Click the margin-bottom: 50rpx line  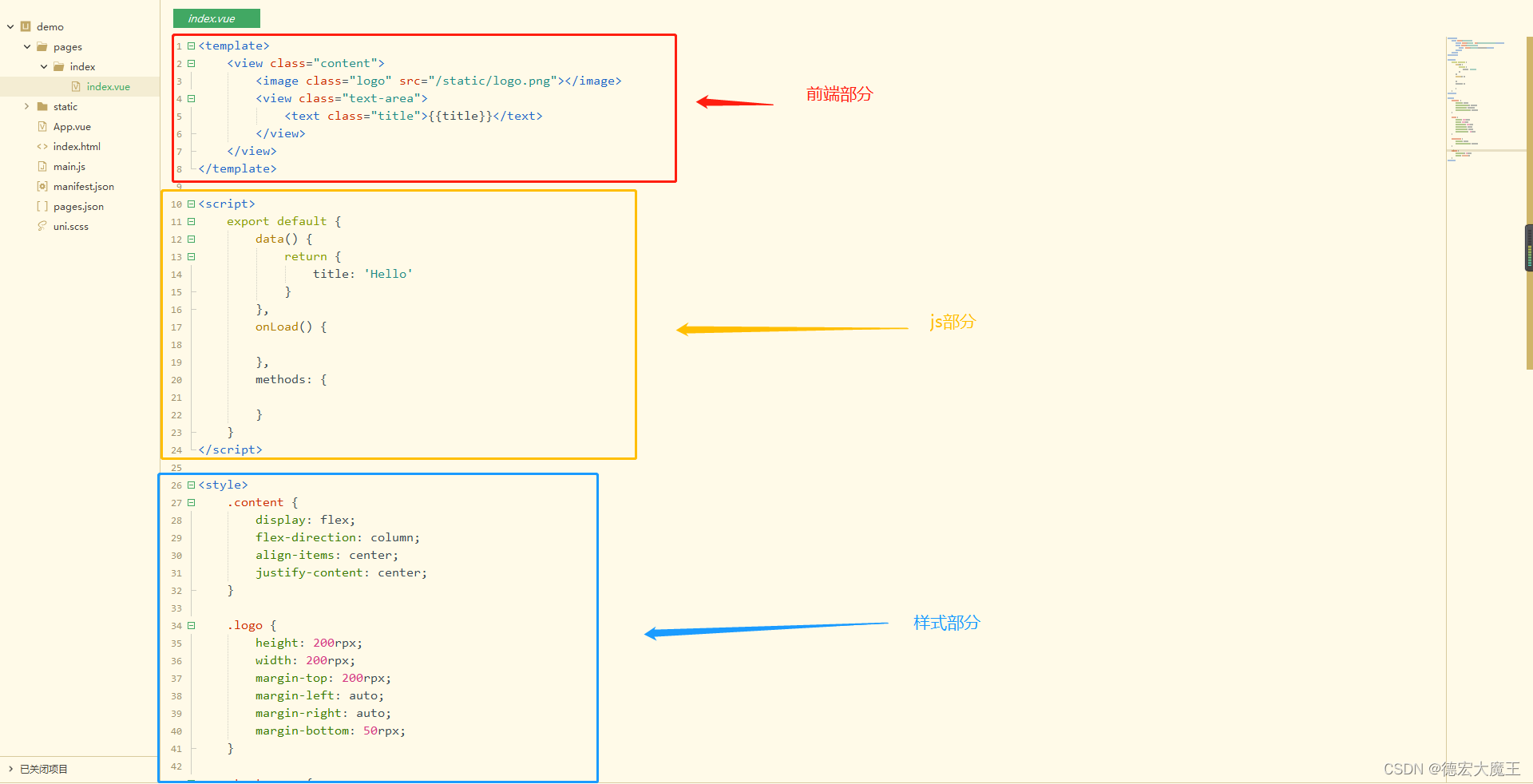click(x=331, y=731)
